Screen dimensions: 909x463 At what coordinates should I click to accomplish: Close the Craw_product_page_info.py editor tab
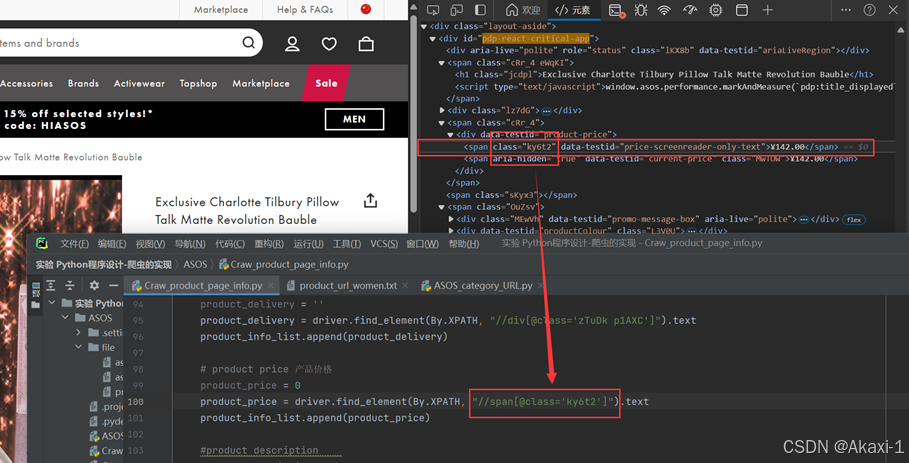point(272,286)
